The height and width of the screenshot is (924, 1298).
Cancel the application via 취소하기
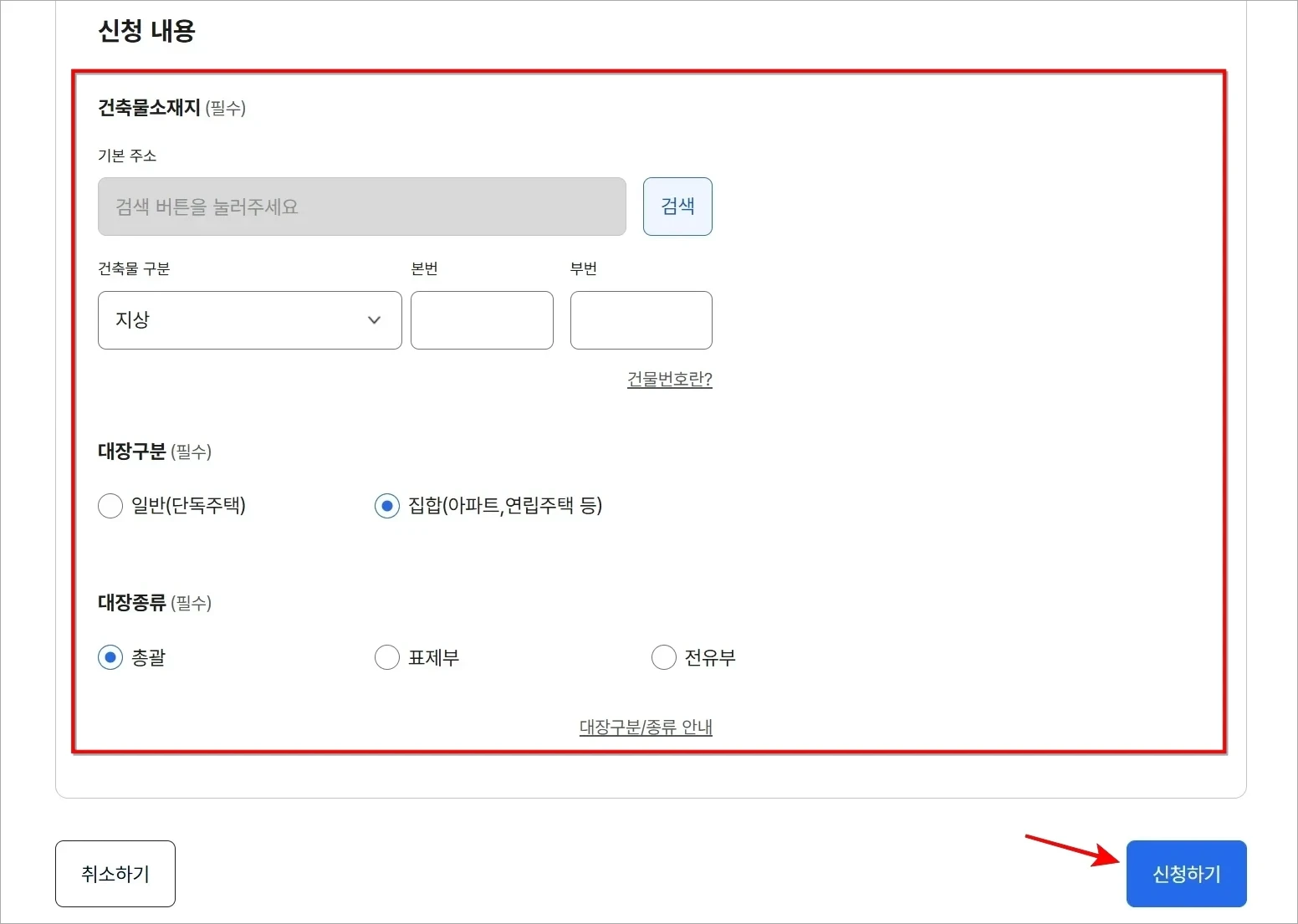click(115, 873)
